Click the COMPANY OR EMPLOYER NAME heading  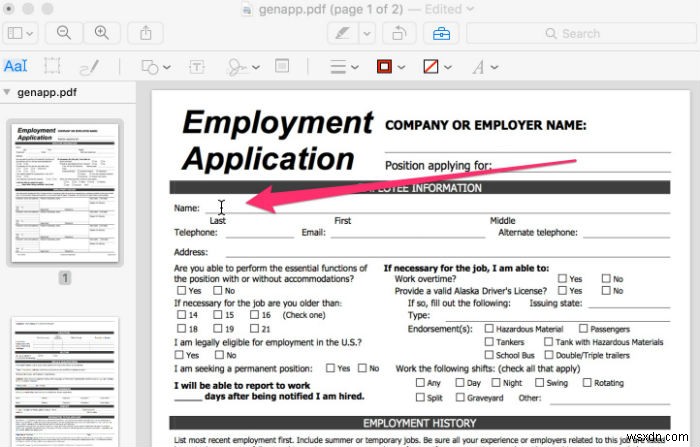[486, 125]
